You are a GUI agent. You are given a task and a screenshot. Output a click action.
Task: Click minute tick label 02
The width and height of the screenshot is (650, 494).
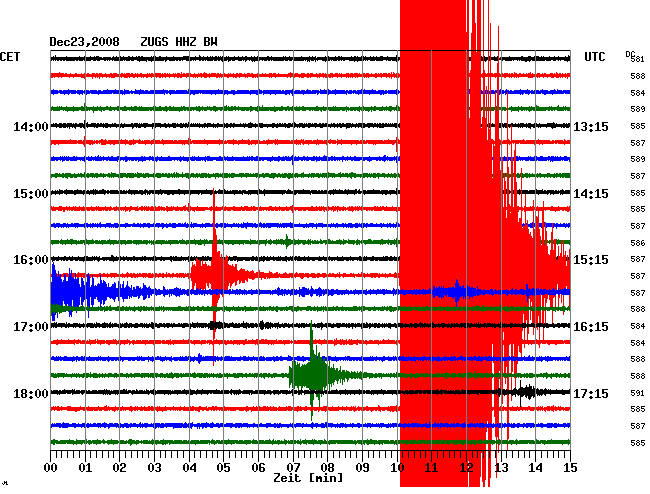coord(119,468)
